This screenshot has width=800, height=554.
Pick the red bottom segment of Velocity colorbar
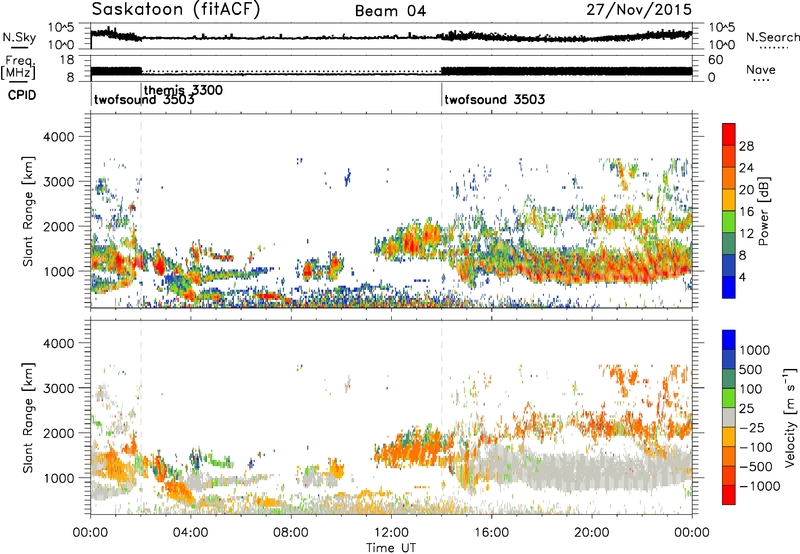[729, 495]
